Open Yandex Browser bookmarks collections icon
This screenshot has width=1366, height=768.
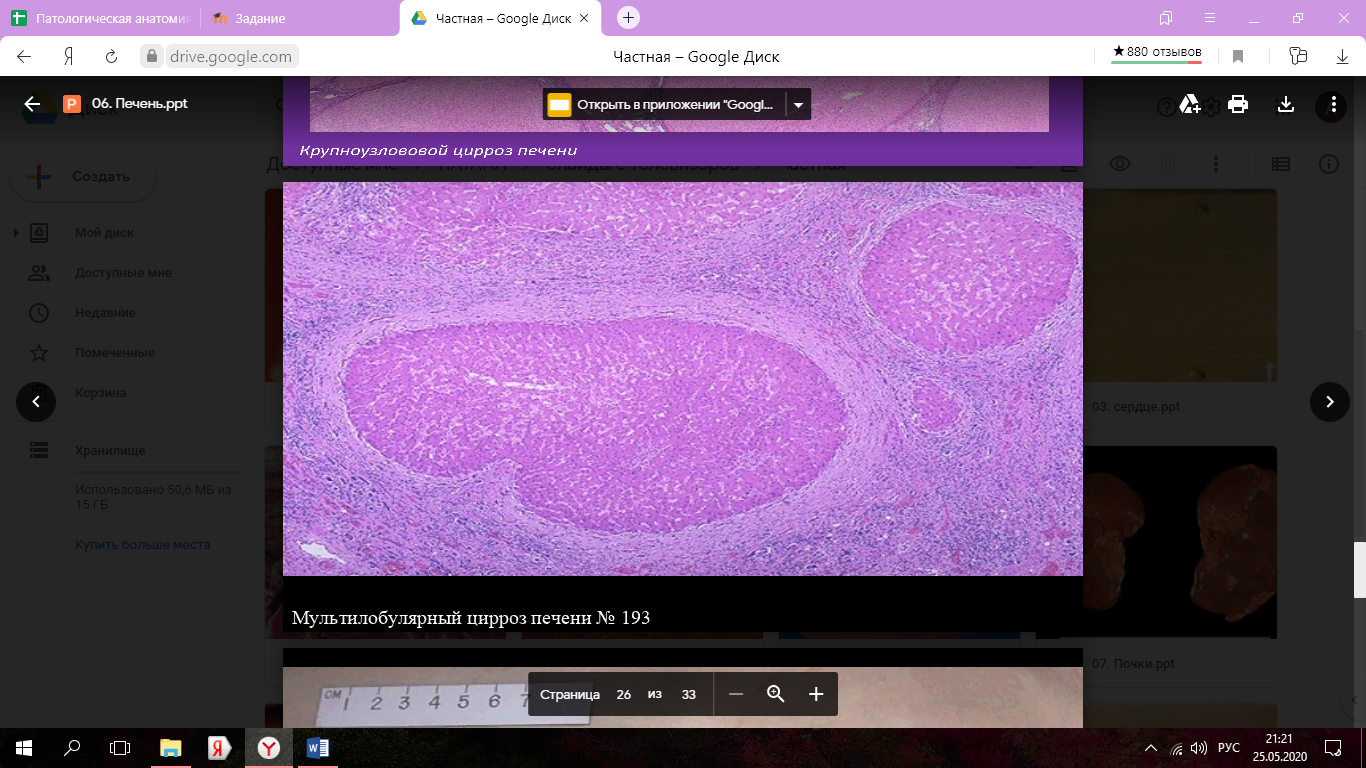coord(1166,18)
